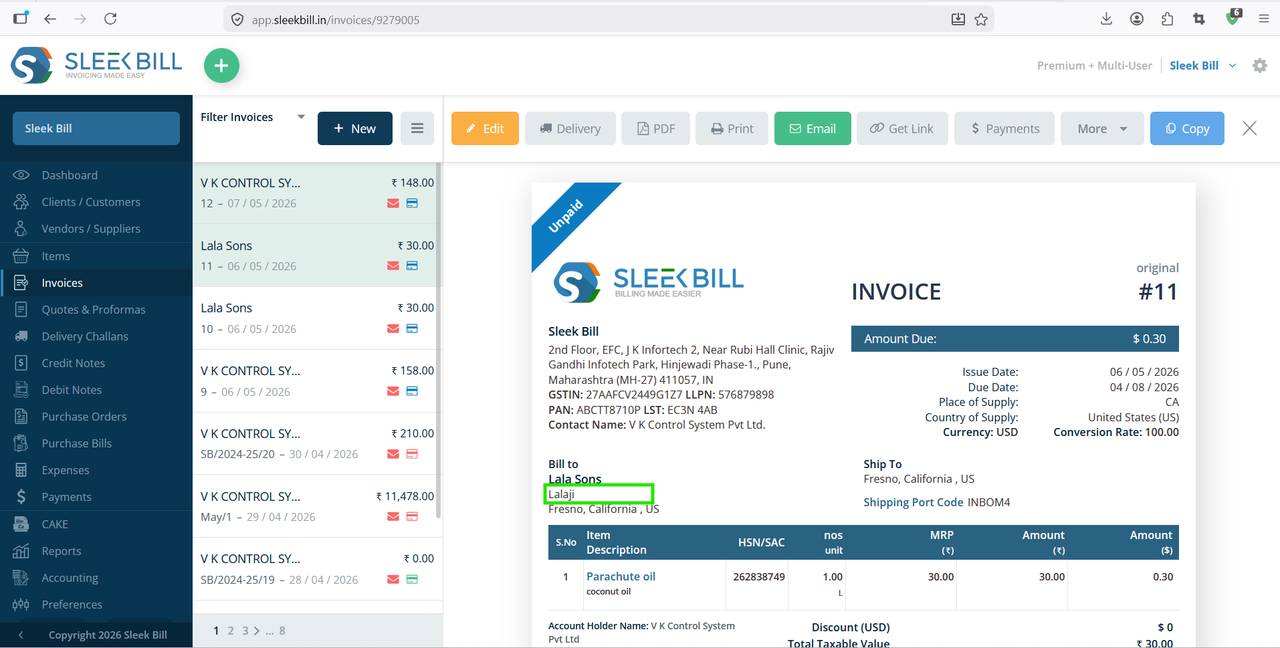This screenshot has width=1280, height=648.
Task: Open the Invoices section in sidebar
Action: tap(96, 283)
